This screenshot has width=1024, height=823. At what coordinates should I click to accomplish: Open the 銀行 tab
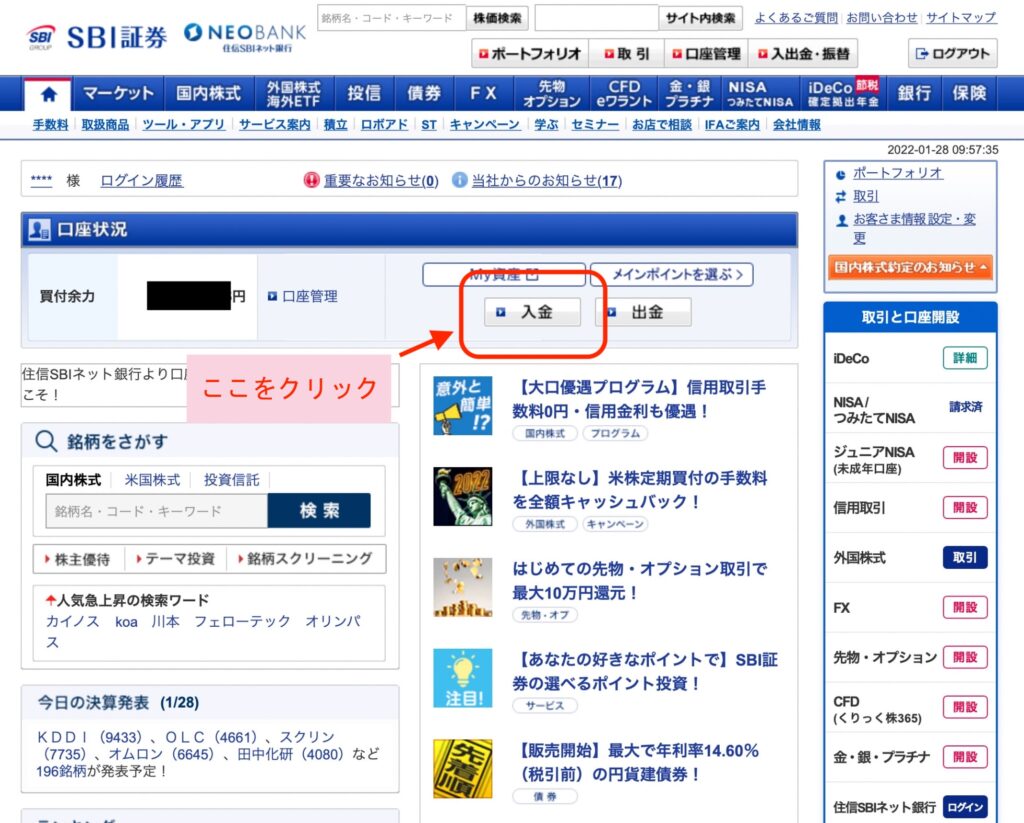914,93
